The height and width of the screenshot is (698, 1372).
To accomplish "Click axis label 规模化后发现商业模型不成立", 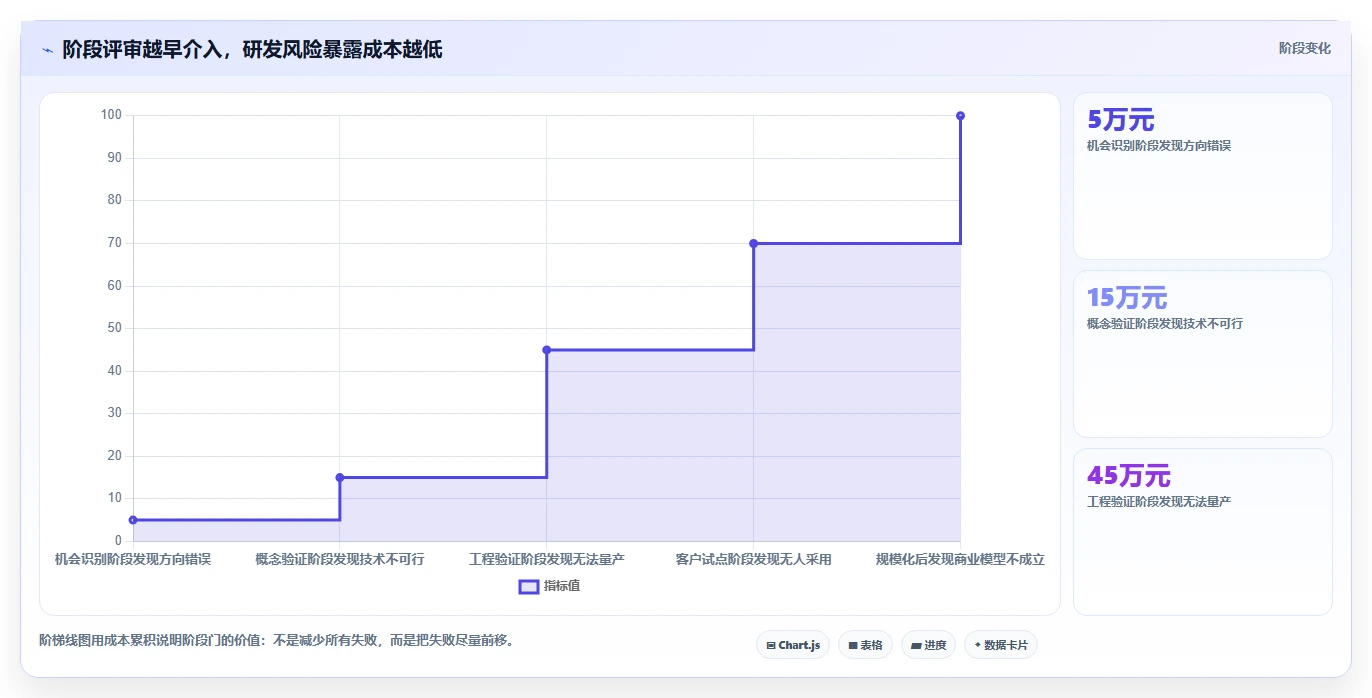I will (x=960, y=559).
